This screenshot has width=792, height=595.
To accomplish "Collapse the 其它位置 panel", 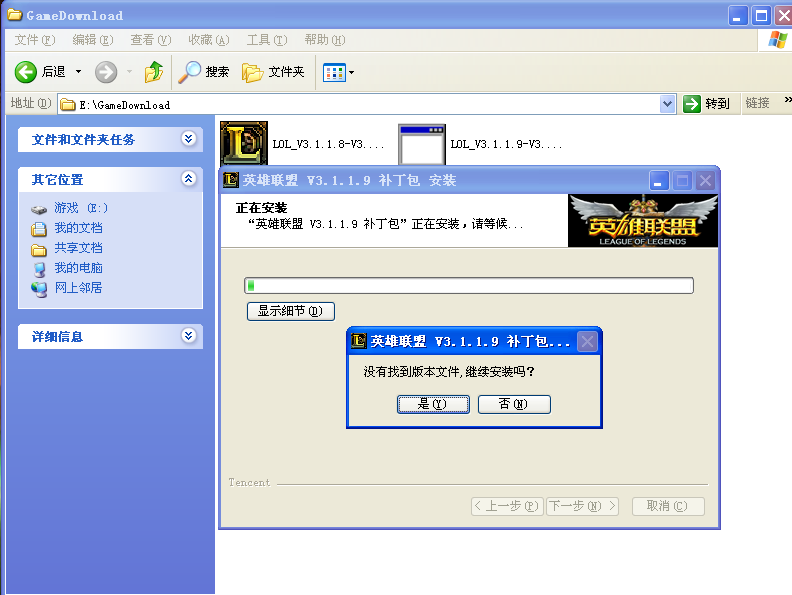I will pyautogui.click(x=188, y=179).
